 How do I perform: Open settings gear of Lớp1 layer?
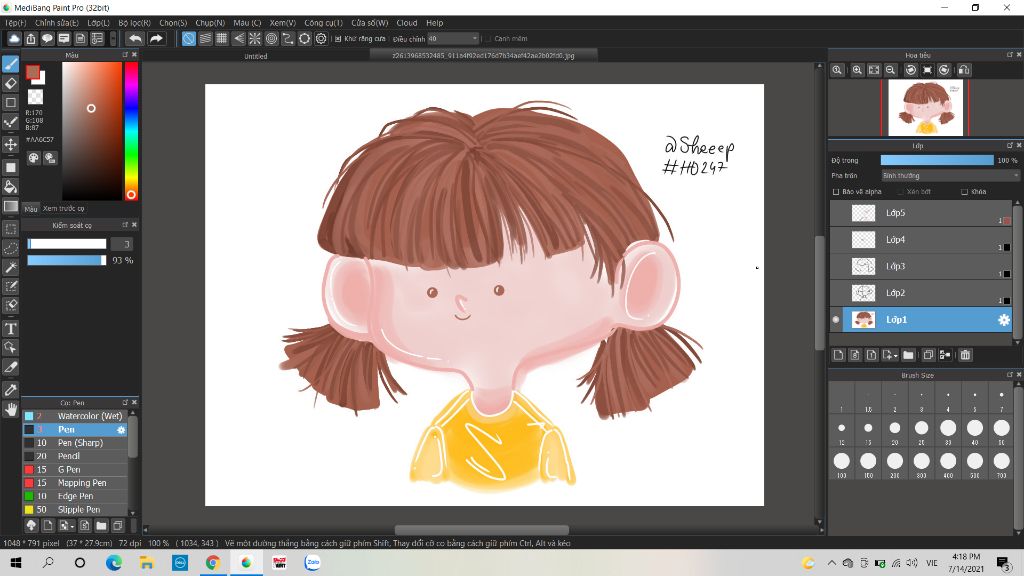click(1004, 319)
